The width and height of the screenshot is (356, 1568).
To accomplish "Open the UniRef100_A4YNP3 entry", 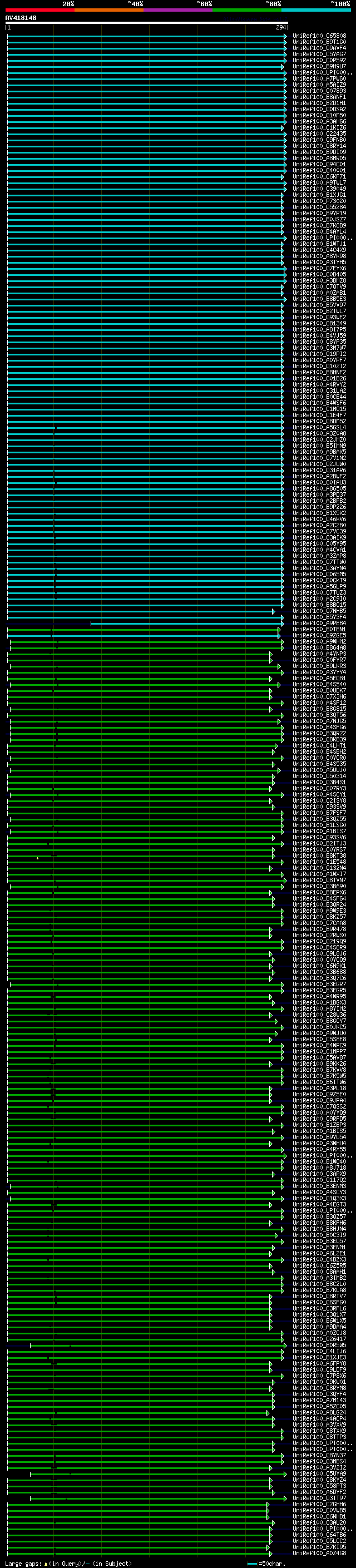I will tap(319, 654).
